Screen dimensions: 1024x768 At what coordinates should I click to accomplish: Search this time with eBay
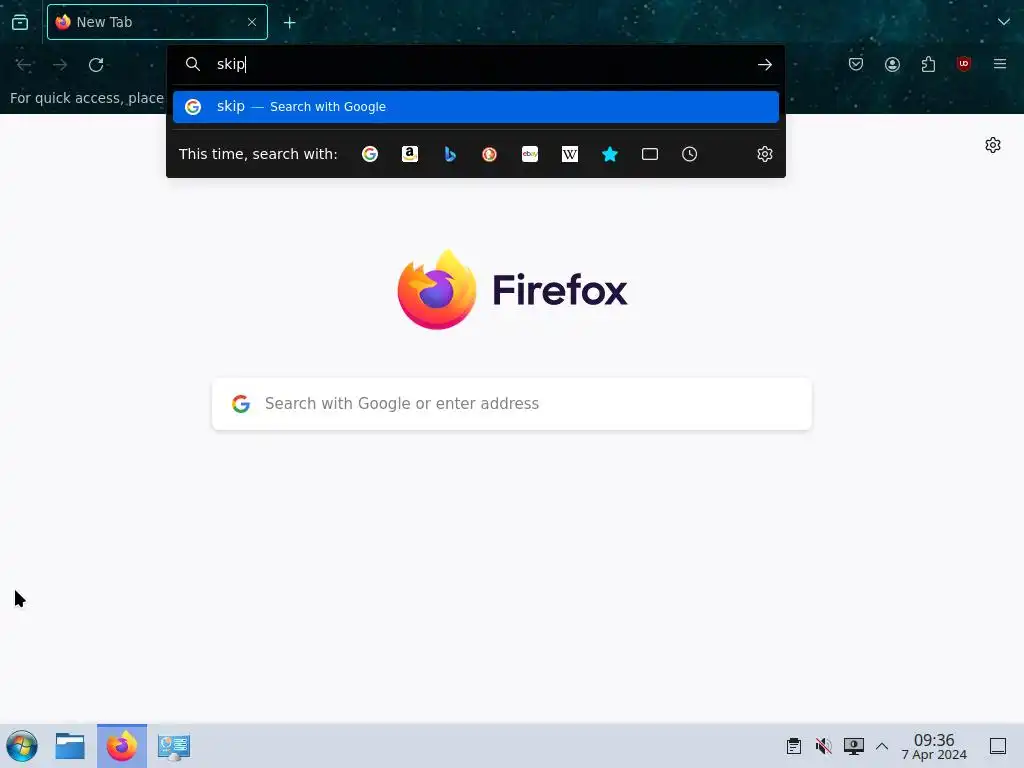click(530, 154)
